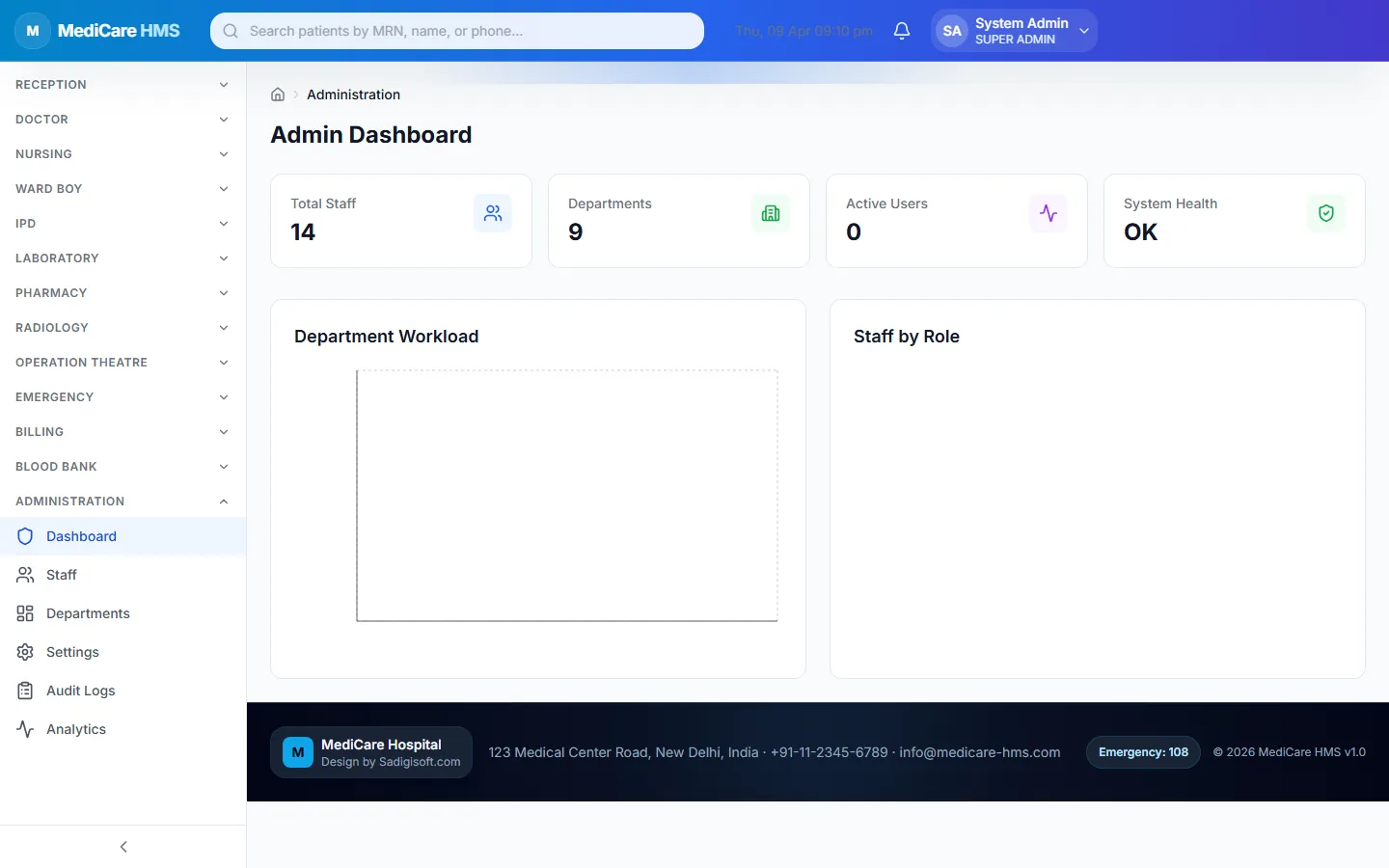Expand the Billing section
Image resolution: width=1389 pixels, height=868 pixels.
point(123,432)
